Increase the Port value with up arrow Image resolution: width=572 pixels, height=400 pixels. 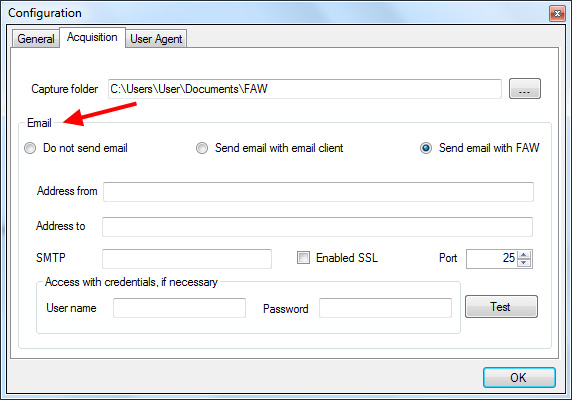(524, 255)
